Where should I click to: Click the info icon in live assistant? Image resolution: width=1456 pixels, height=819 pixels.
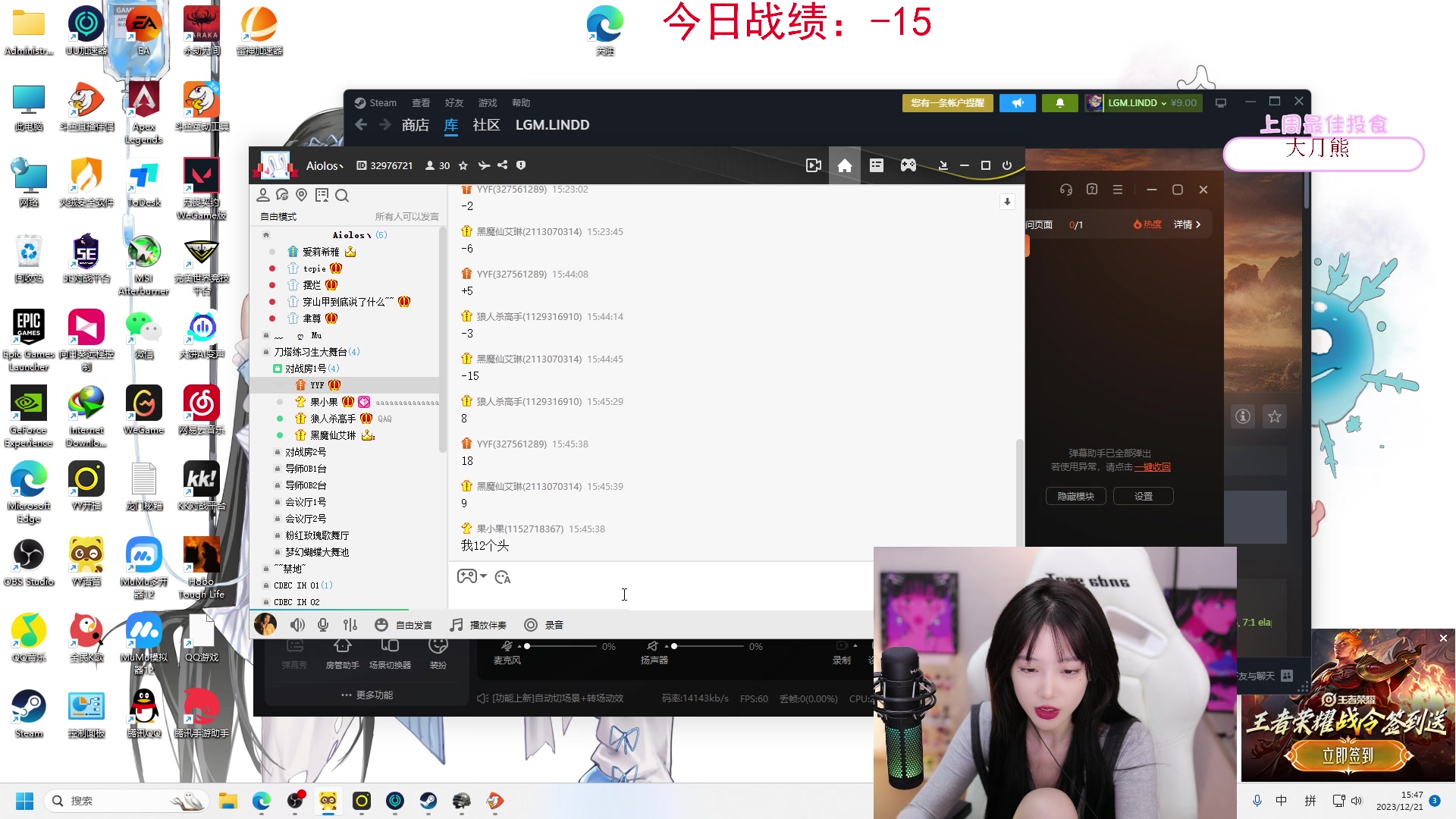pos(1243,416)
